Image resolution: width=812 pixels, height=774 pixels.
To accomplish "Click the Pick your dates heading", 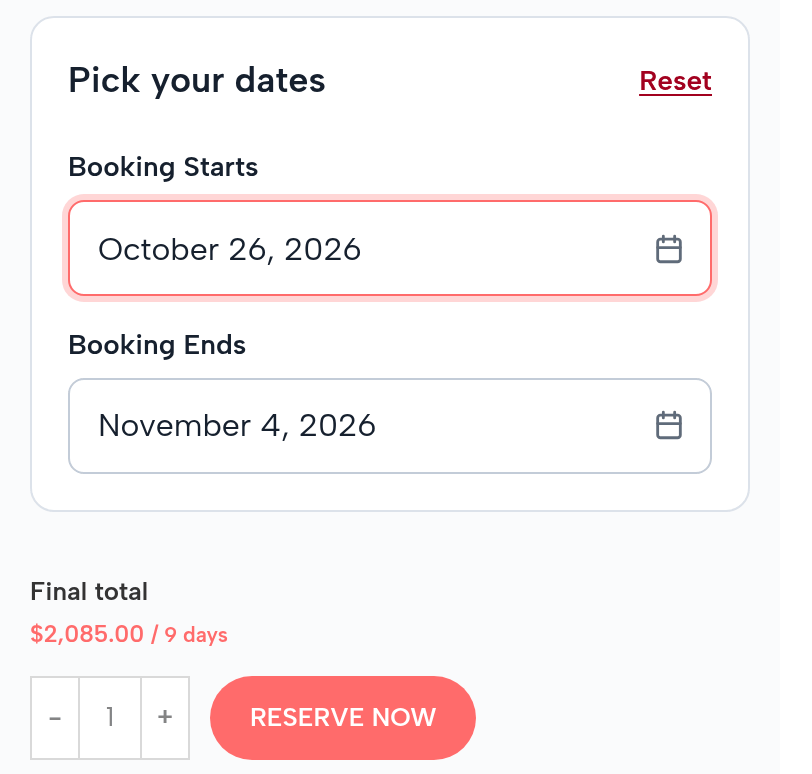I will coord(197,81).
